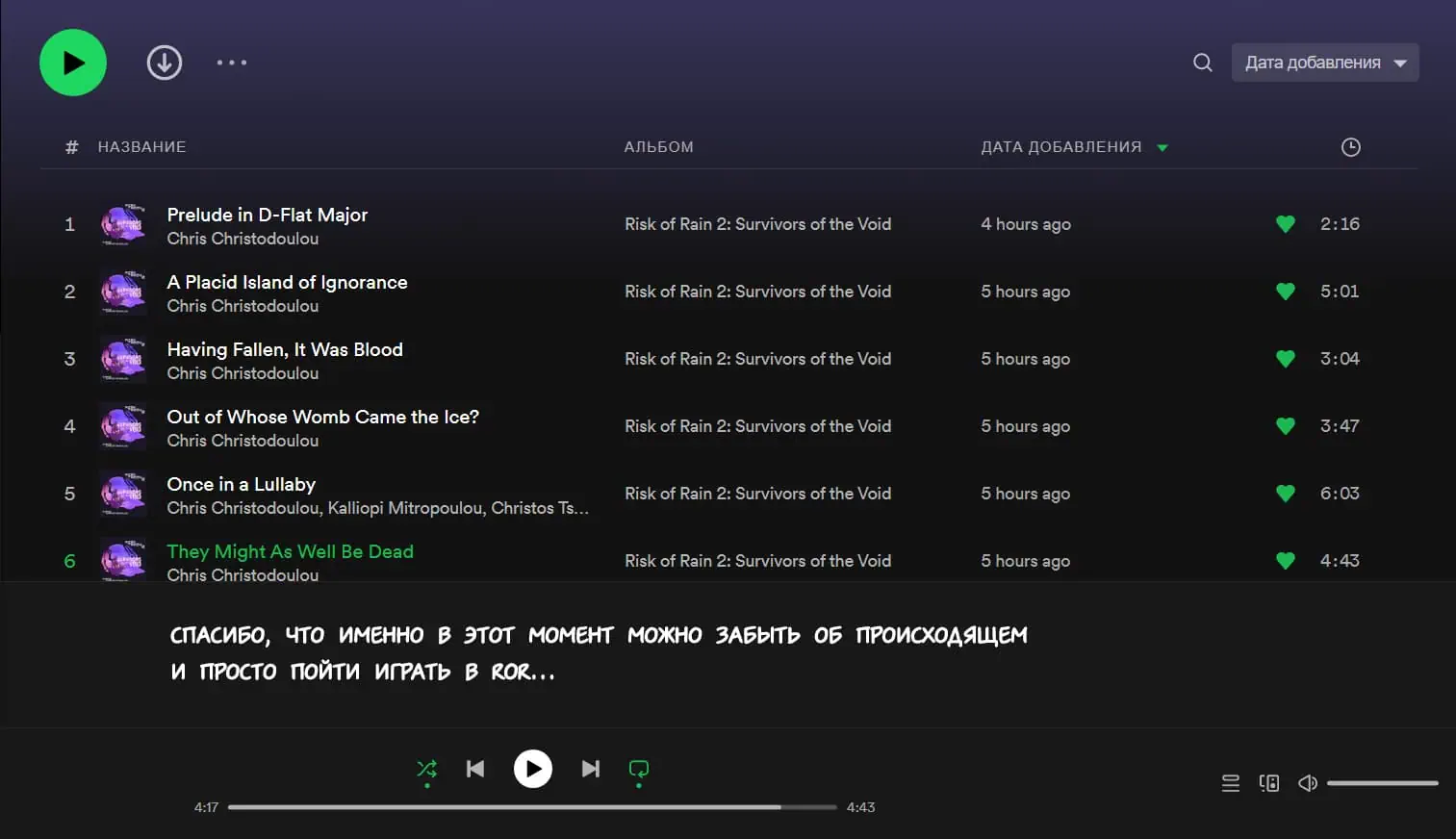Click the search magnifier icon in playlist
1456x839 pixels.
[x=1202, y=63]
